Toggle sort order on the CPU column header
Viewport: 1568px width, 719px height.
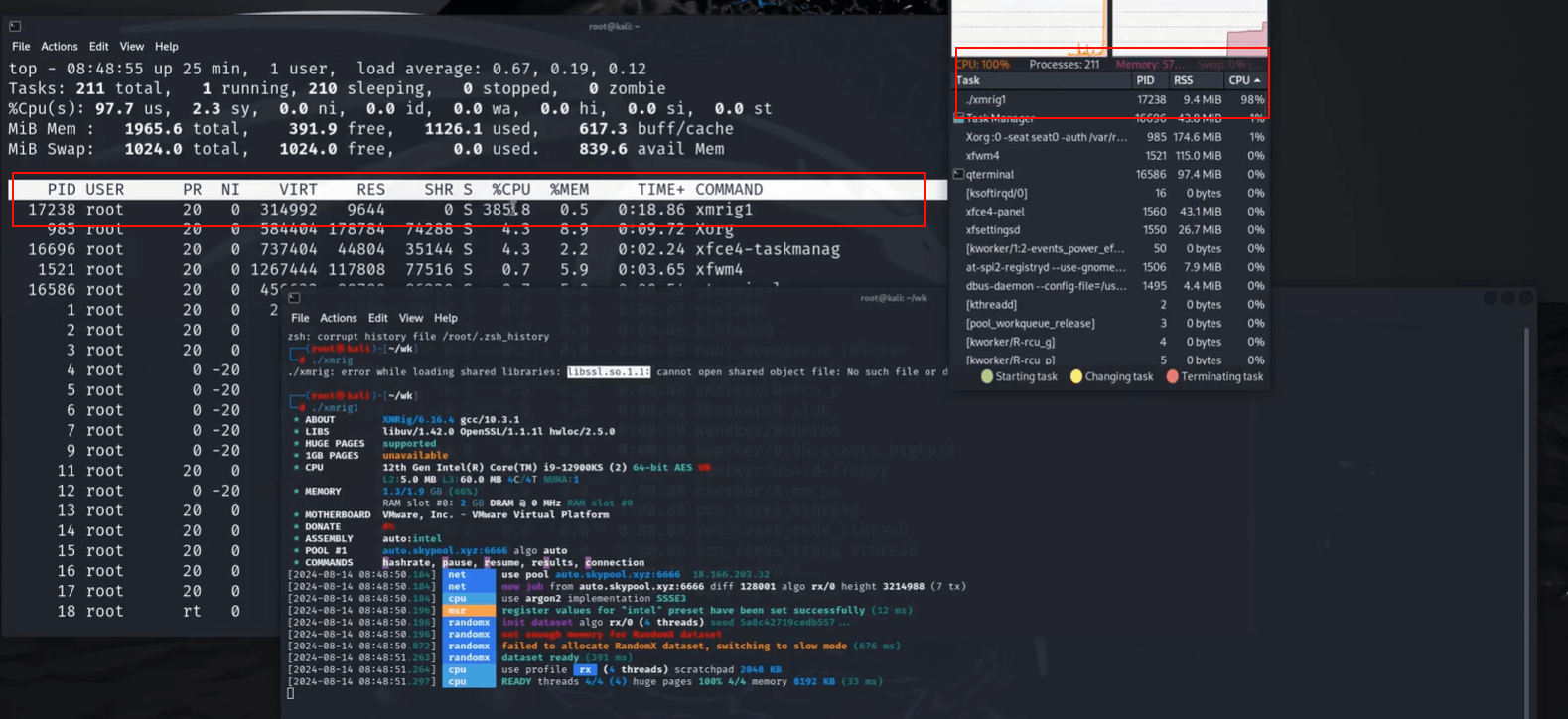[x=1245, y=80]
